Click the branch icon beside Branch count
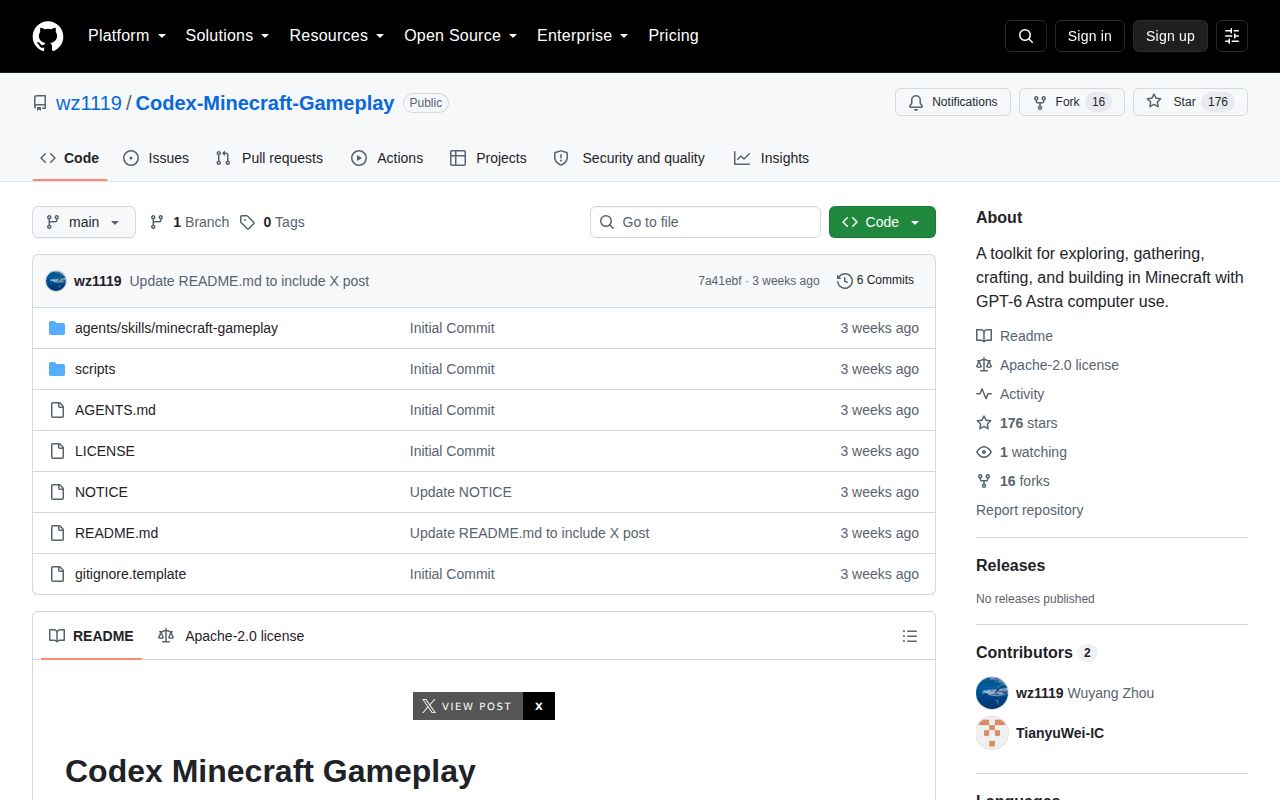 [x=157, y=222]
